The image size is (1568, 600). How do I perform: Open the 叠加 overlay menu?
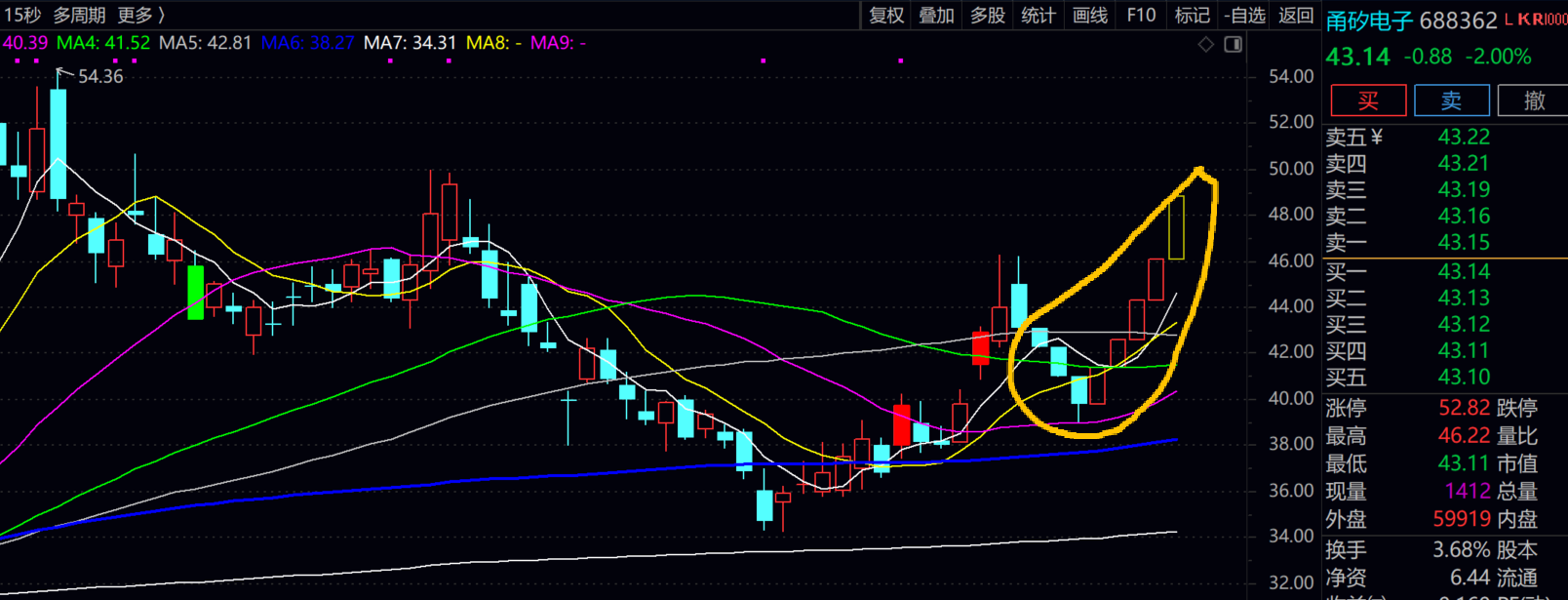[937, 16]
